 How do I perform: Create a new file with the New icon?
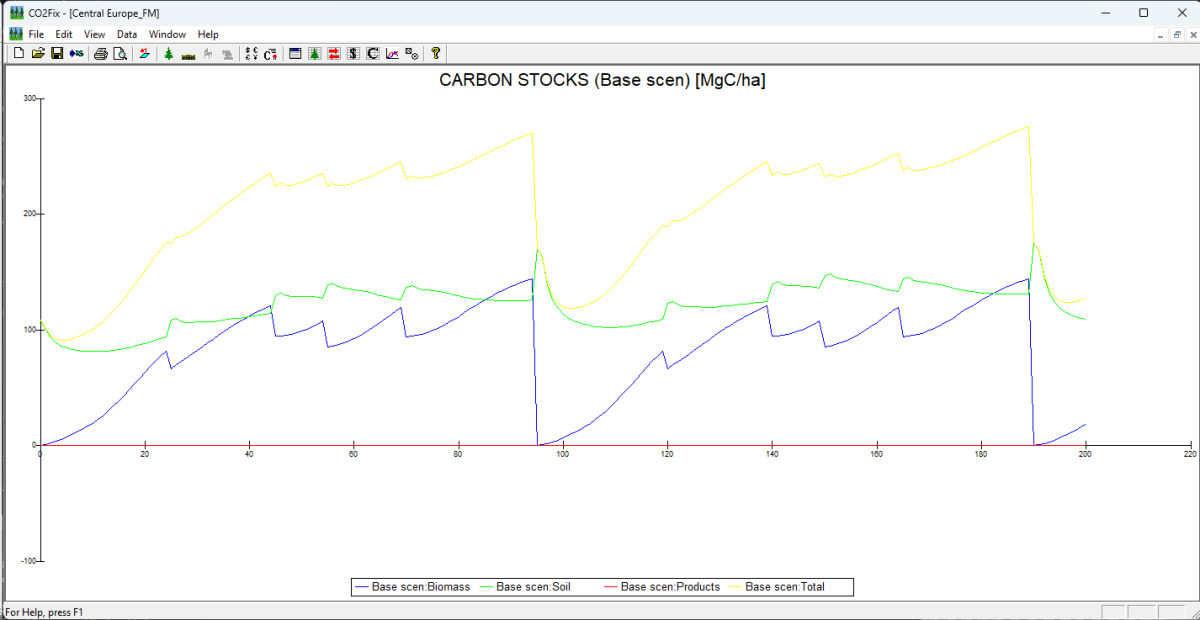[19, 53]
